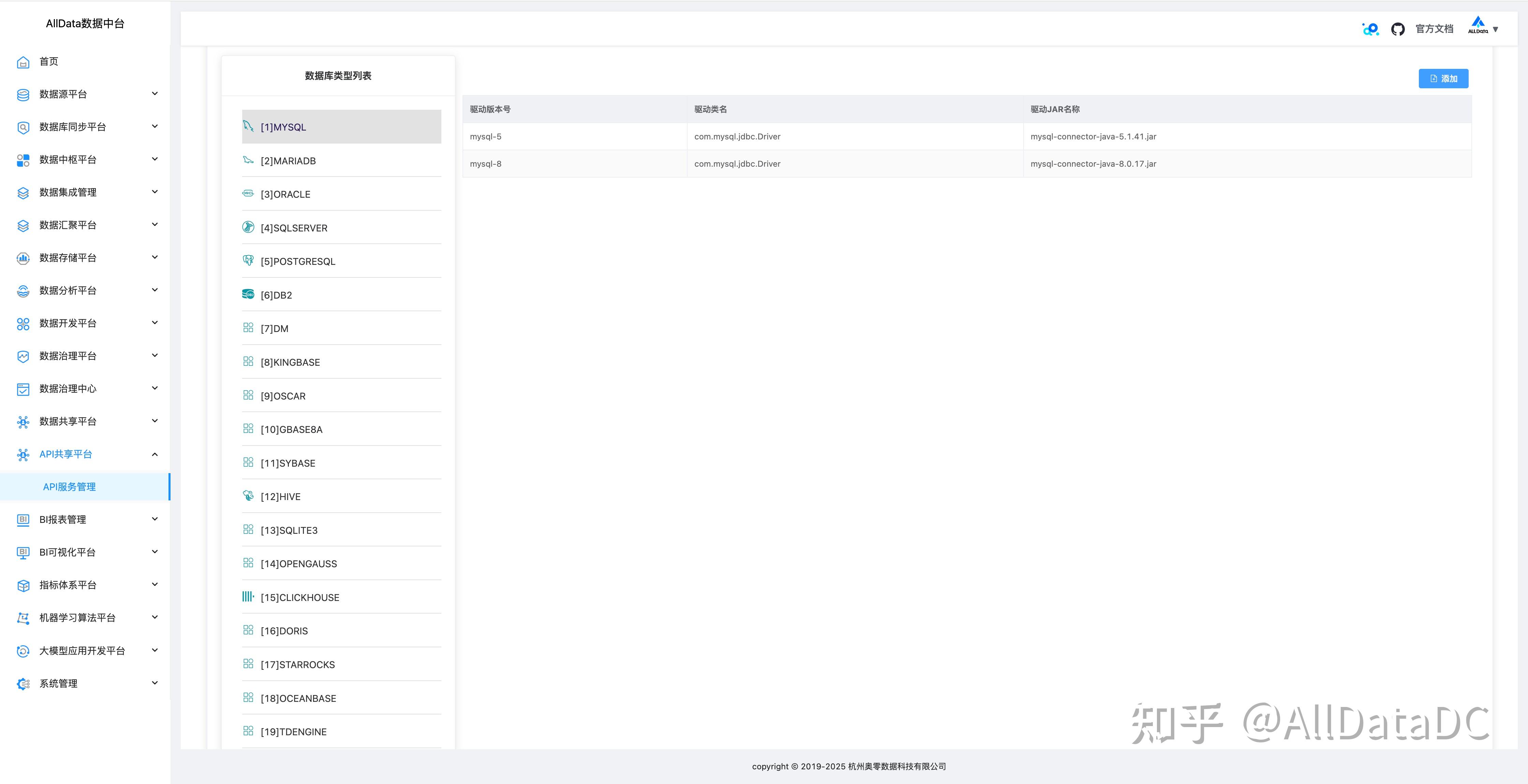Collapse the API共享平台 chevron
The width and height of the screenshot is (1528, 784).
tap(155, 454)
